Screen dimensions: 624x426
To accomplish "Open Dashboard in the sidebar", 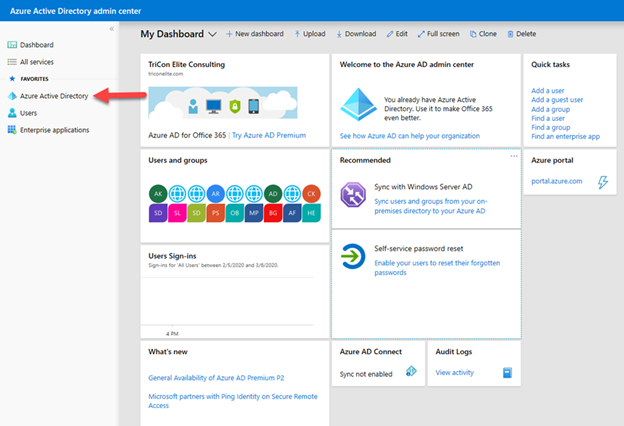I will 37,45.
